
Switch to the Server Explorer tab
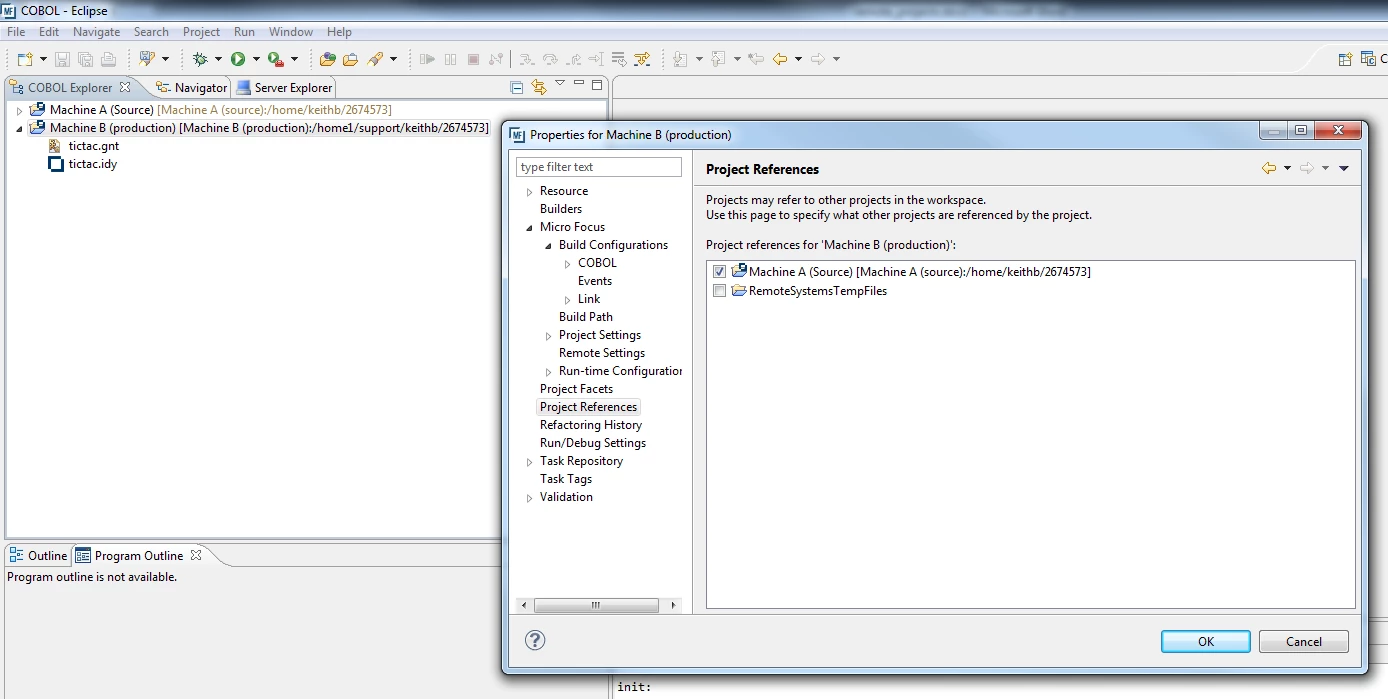click(x=285, y=88)
